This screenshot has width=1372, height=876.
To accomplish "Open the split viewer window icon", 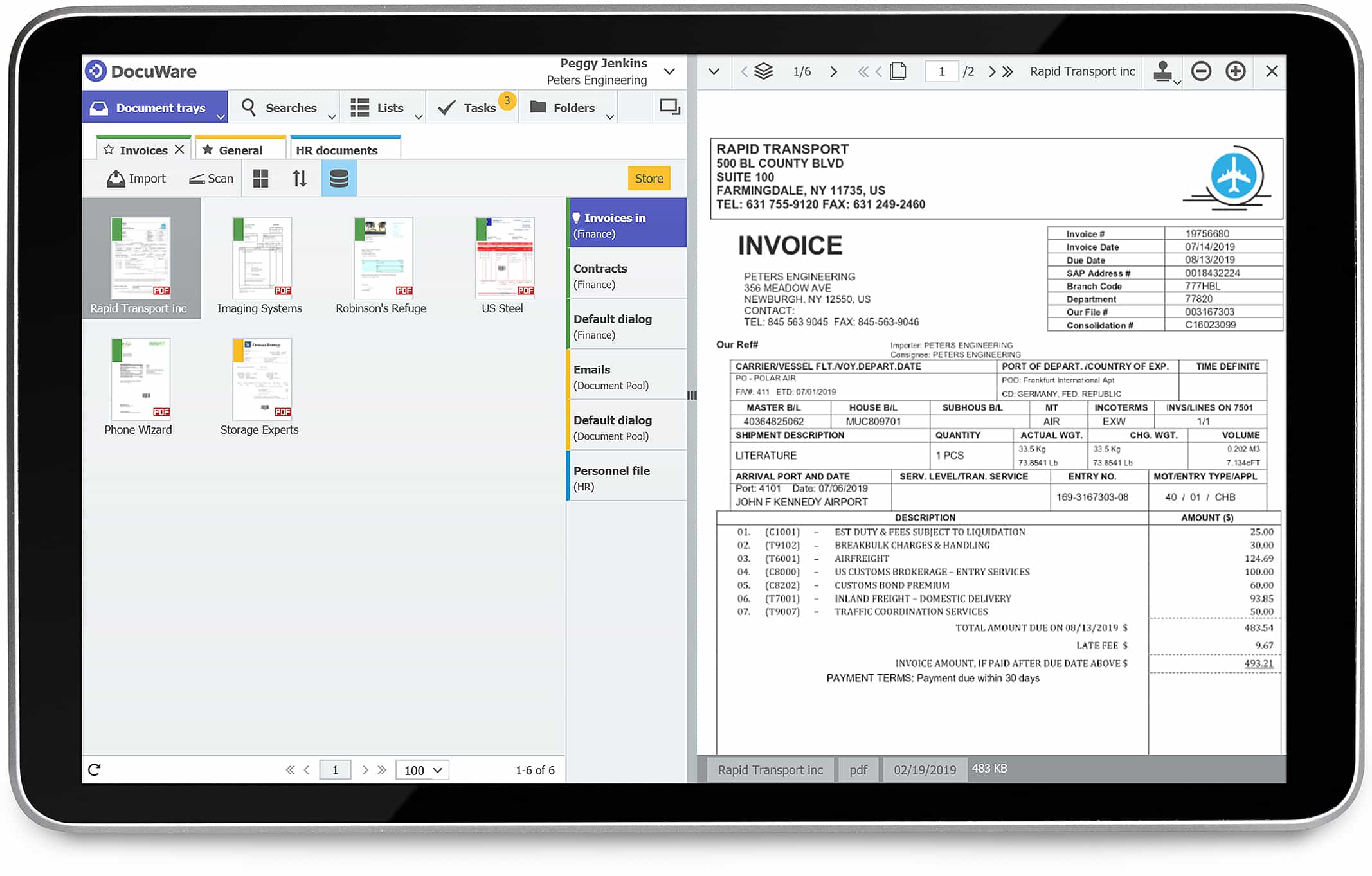I will coord(669,107).
